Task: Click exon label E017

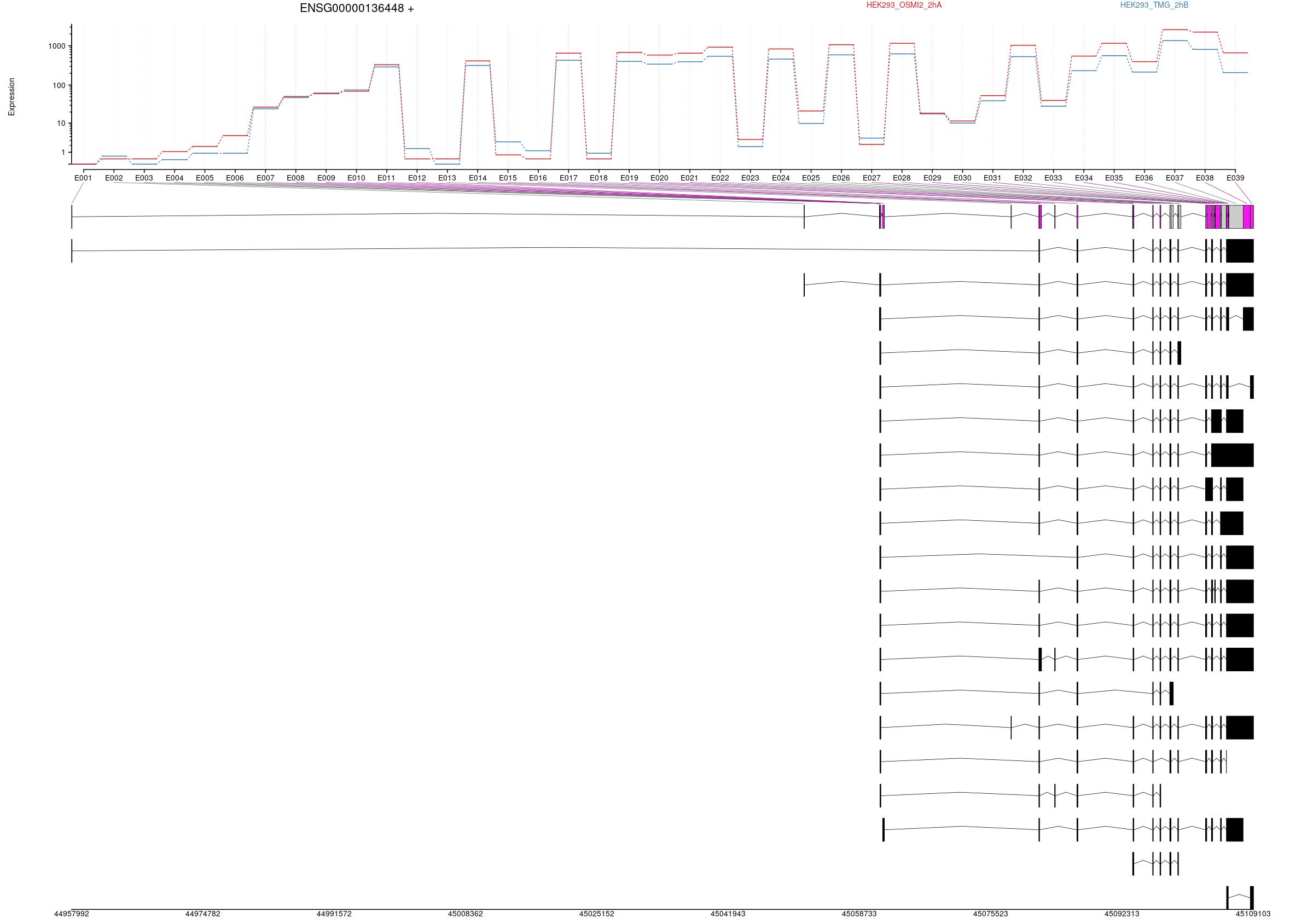Action: (x=568, y=178)
